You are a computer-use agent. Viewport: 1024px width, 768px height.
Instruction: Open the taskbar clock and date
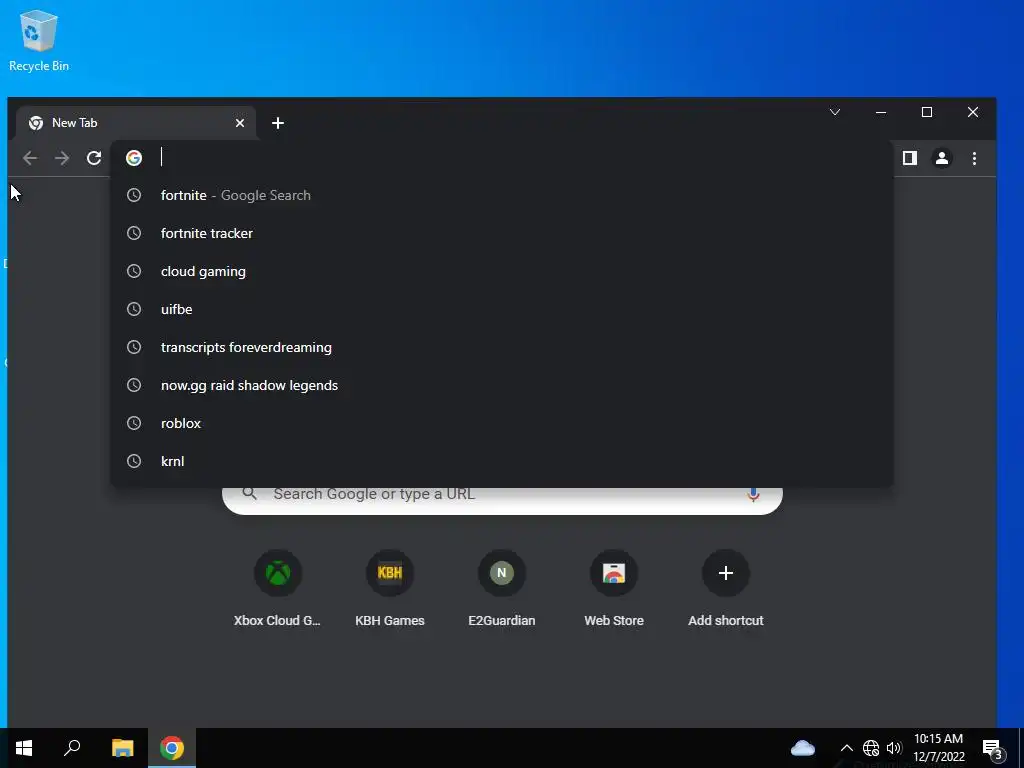[x=938, y=748]
